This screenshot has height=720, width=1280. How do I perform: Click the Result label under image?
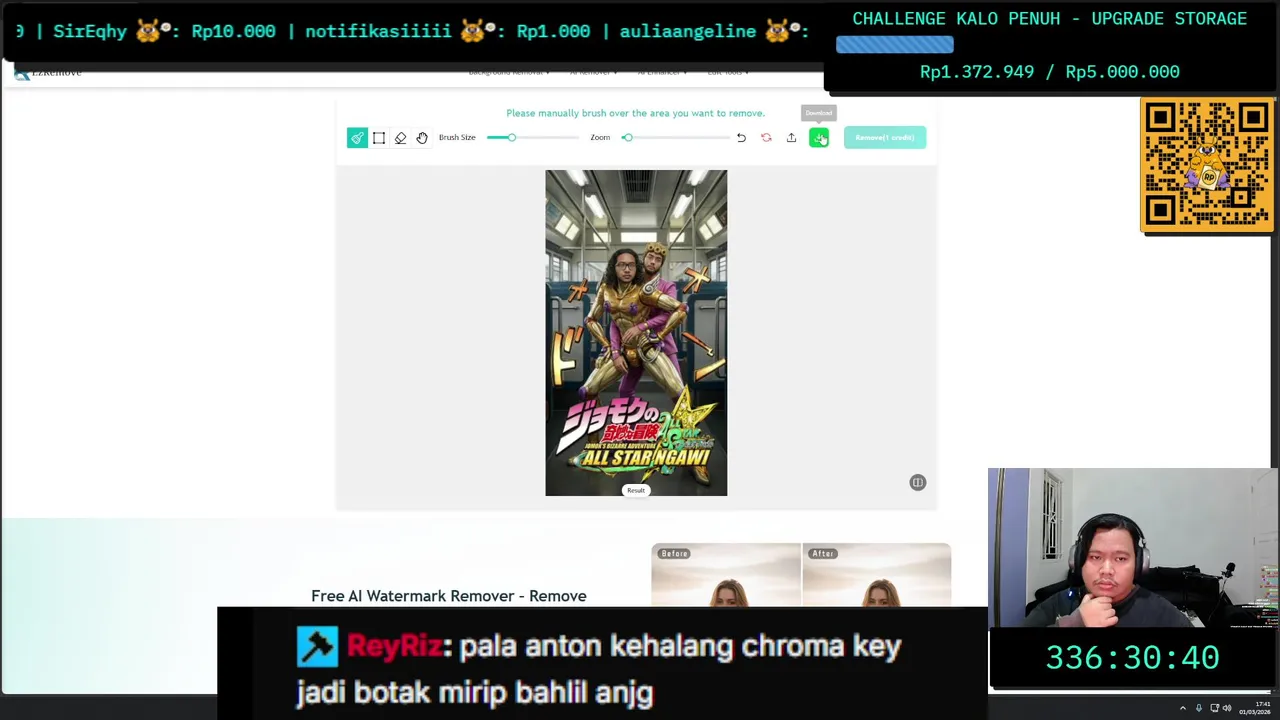(636, 490)
